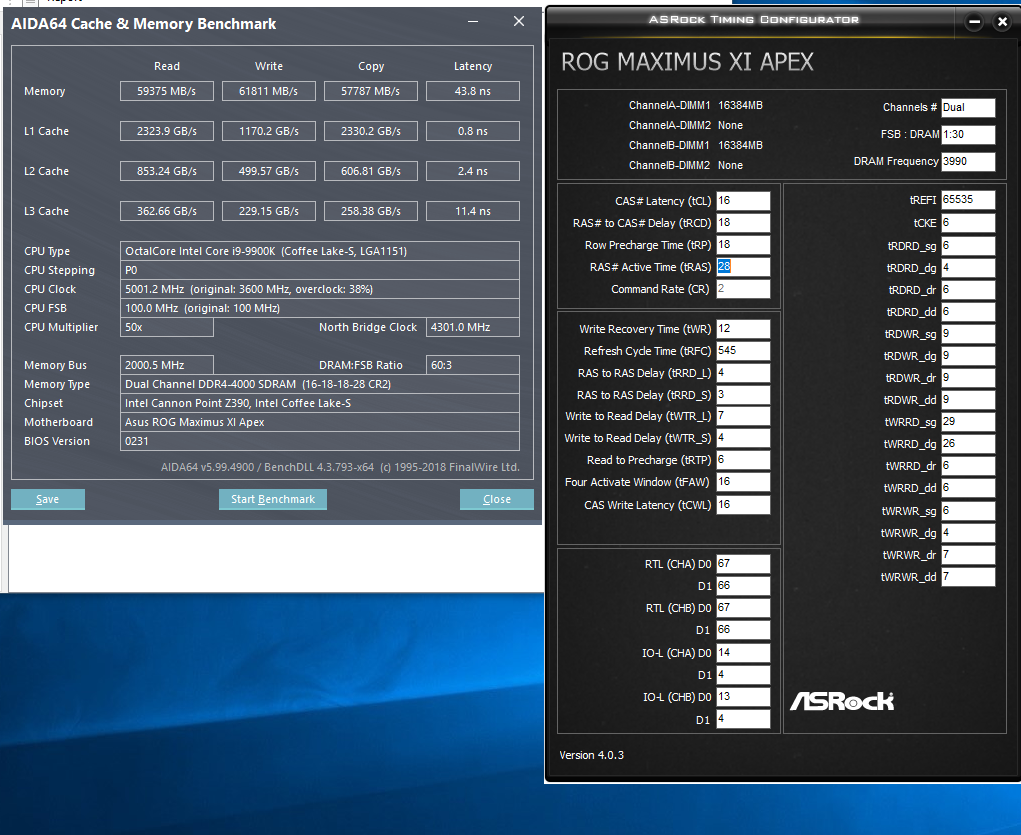Click DRAM:FSB Ratio value 60:3
This screenshot has width=1021, height=835.
(473, 365)
